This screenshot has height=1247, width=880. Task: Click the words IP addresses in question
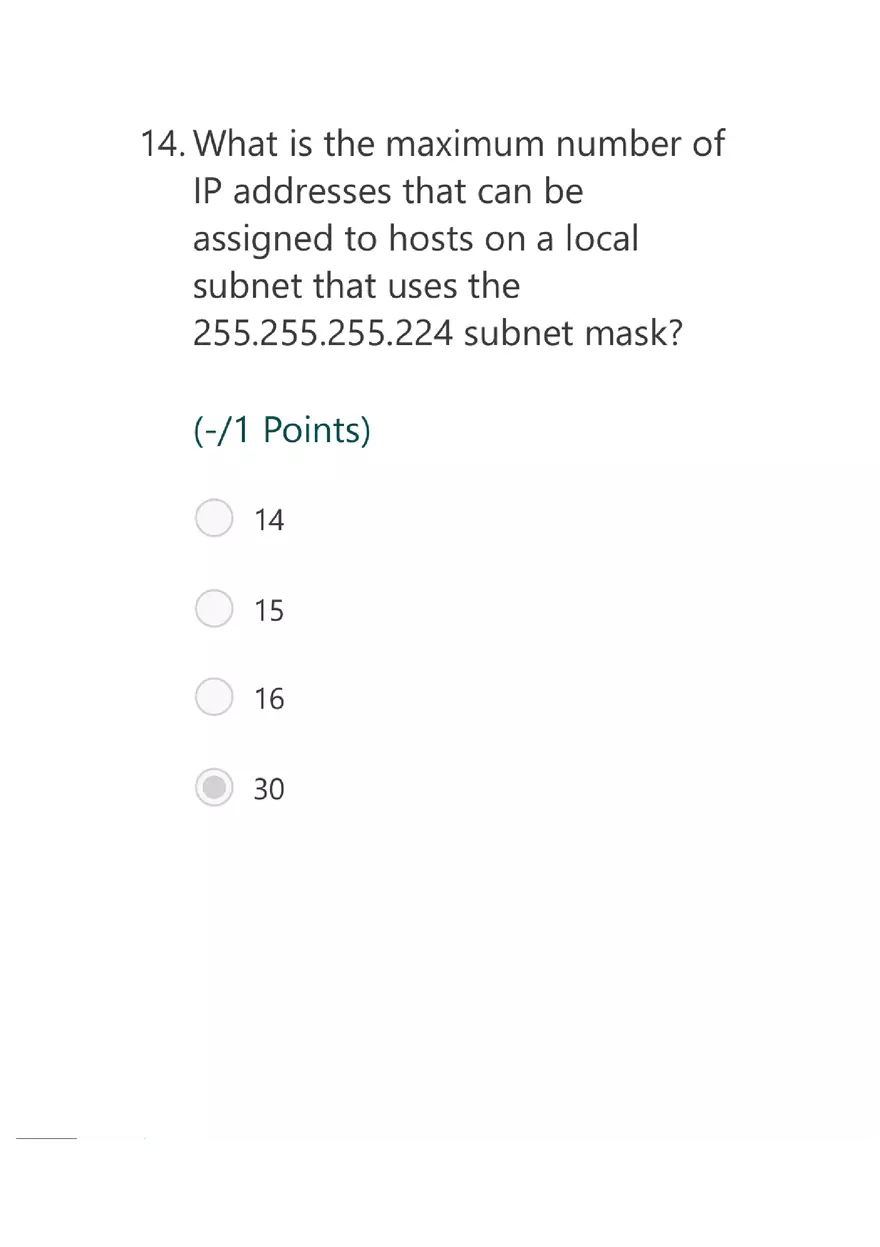(291, 190)
